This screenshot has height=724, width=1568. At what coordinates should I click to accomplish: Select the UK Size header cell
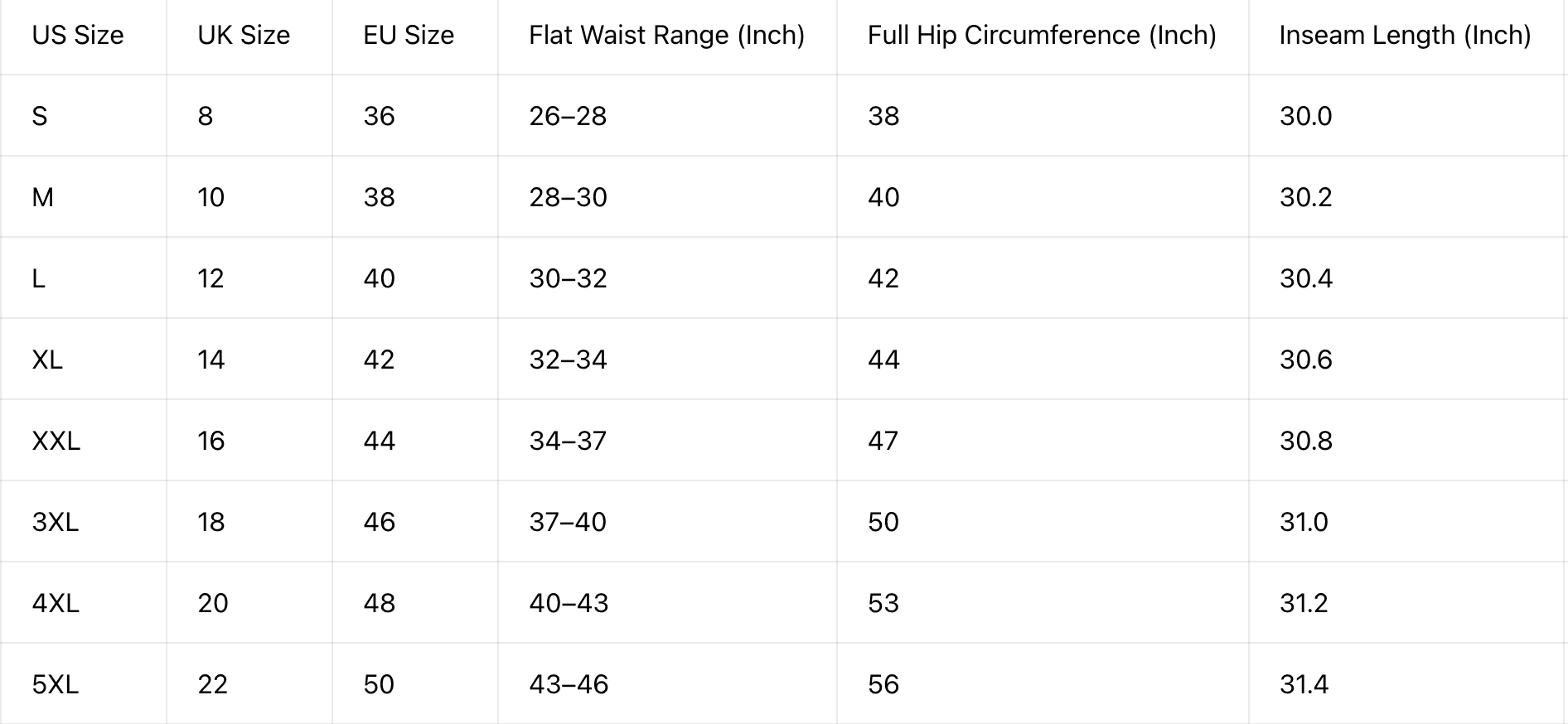[249, 36]
